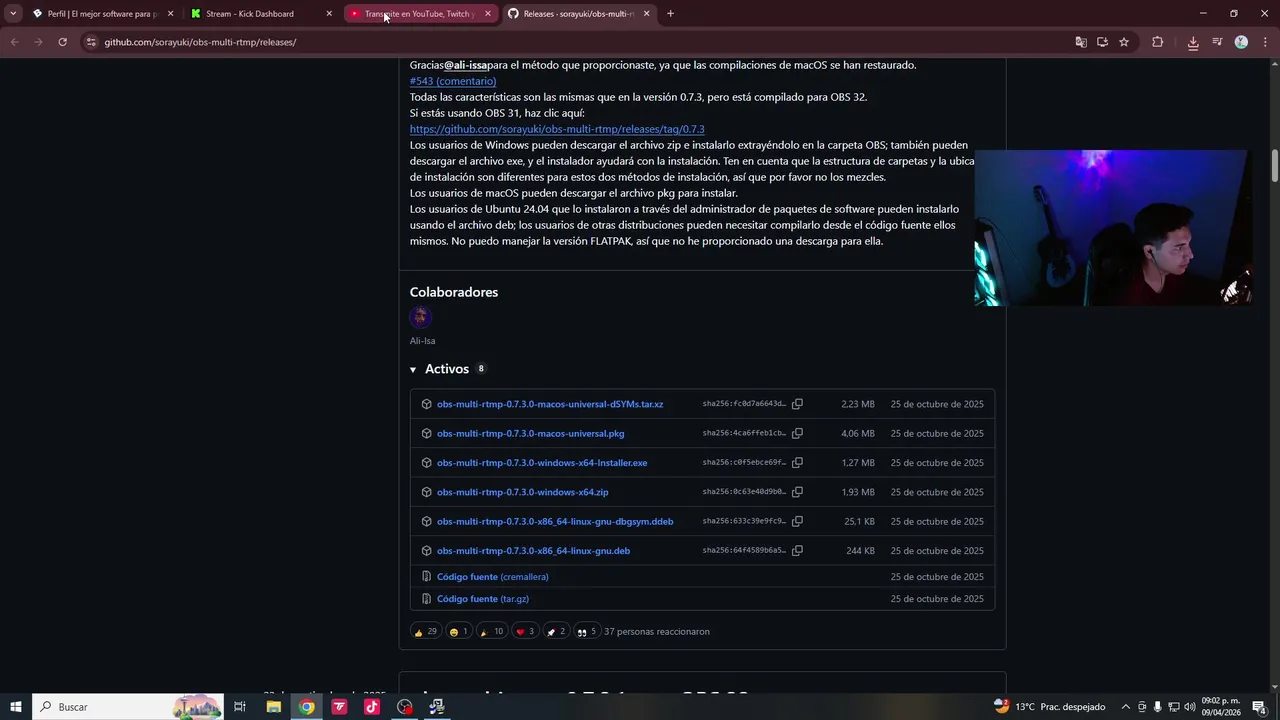
Task: Download obs-multi-rtmp-0.7.3.0-windows-x64-Installer.exe
Action: click(x=542, y=463)
